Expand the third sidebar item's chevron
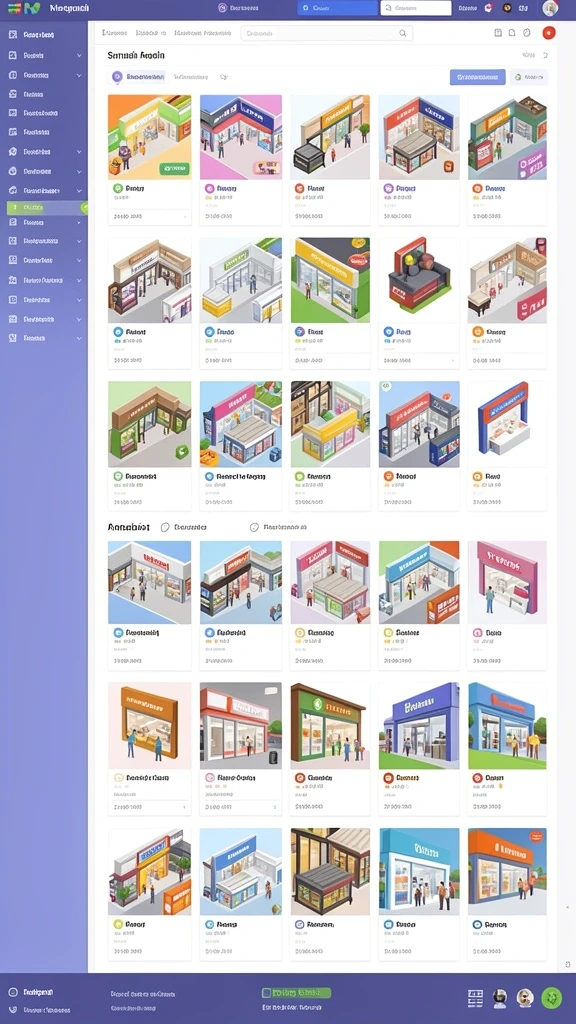Viewport: 576px width, 1024px height. 79,76
